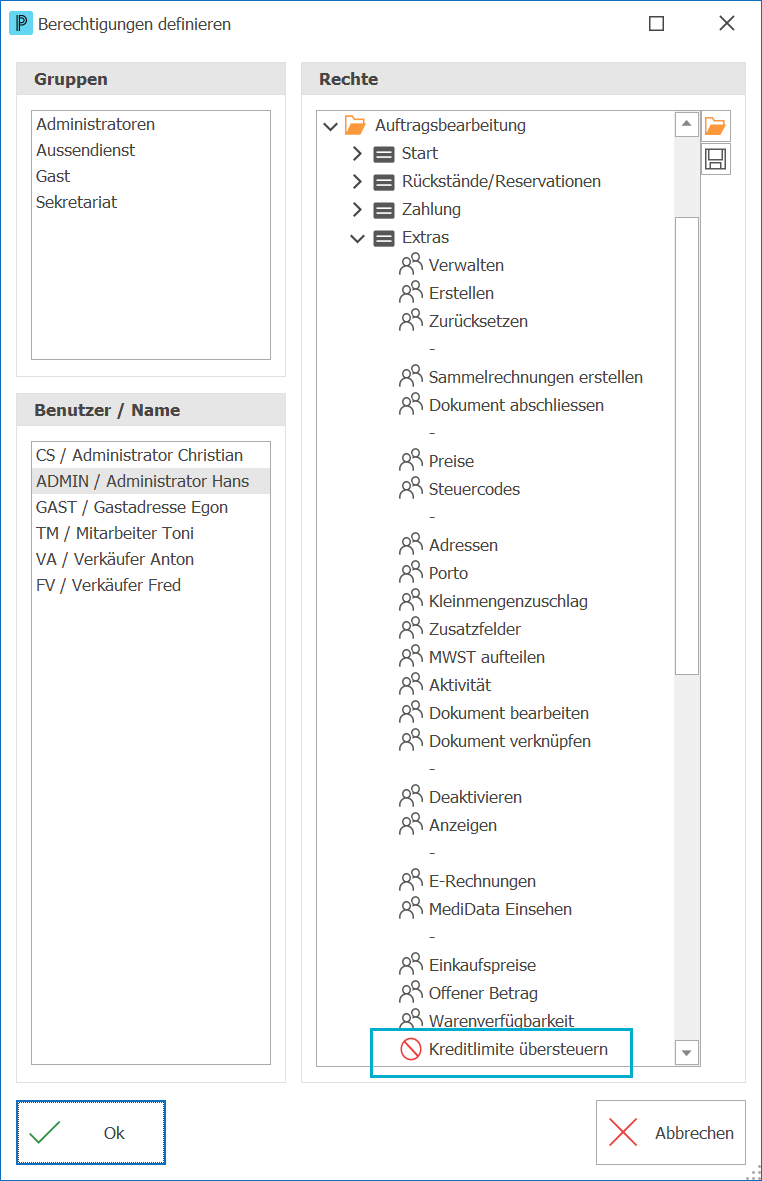
Task: Click the users icon next to Anzeigen
Action: point(410,824)
